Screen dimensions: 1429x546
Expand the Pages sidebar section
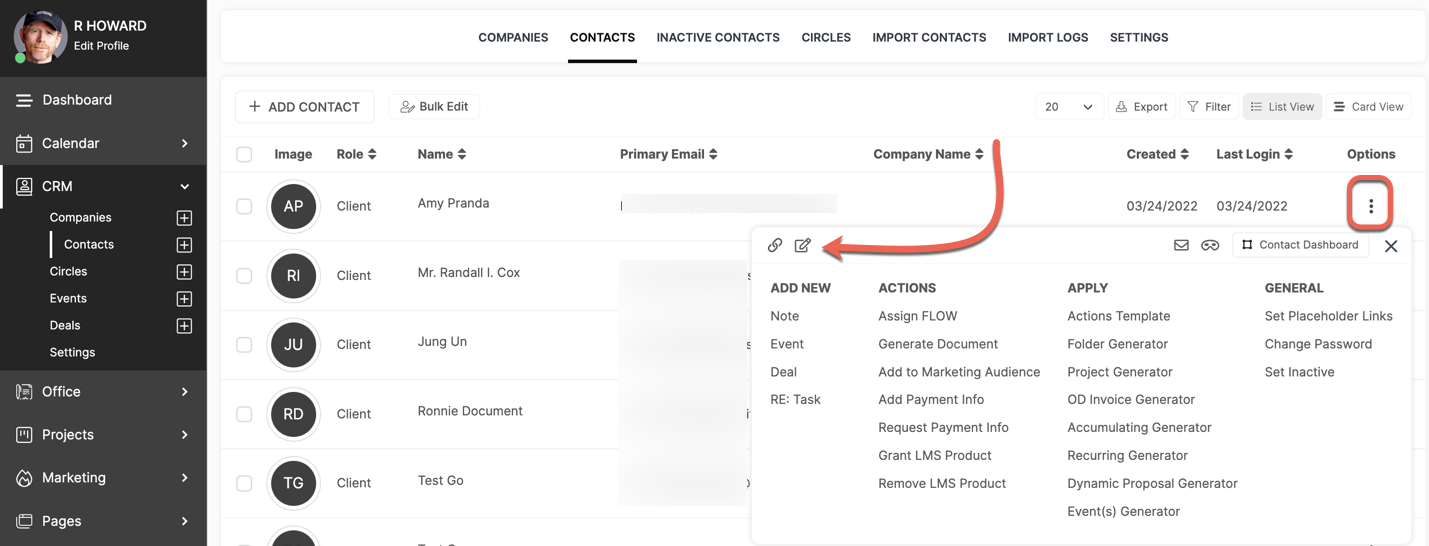click(185, 521)
